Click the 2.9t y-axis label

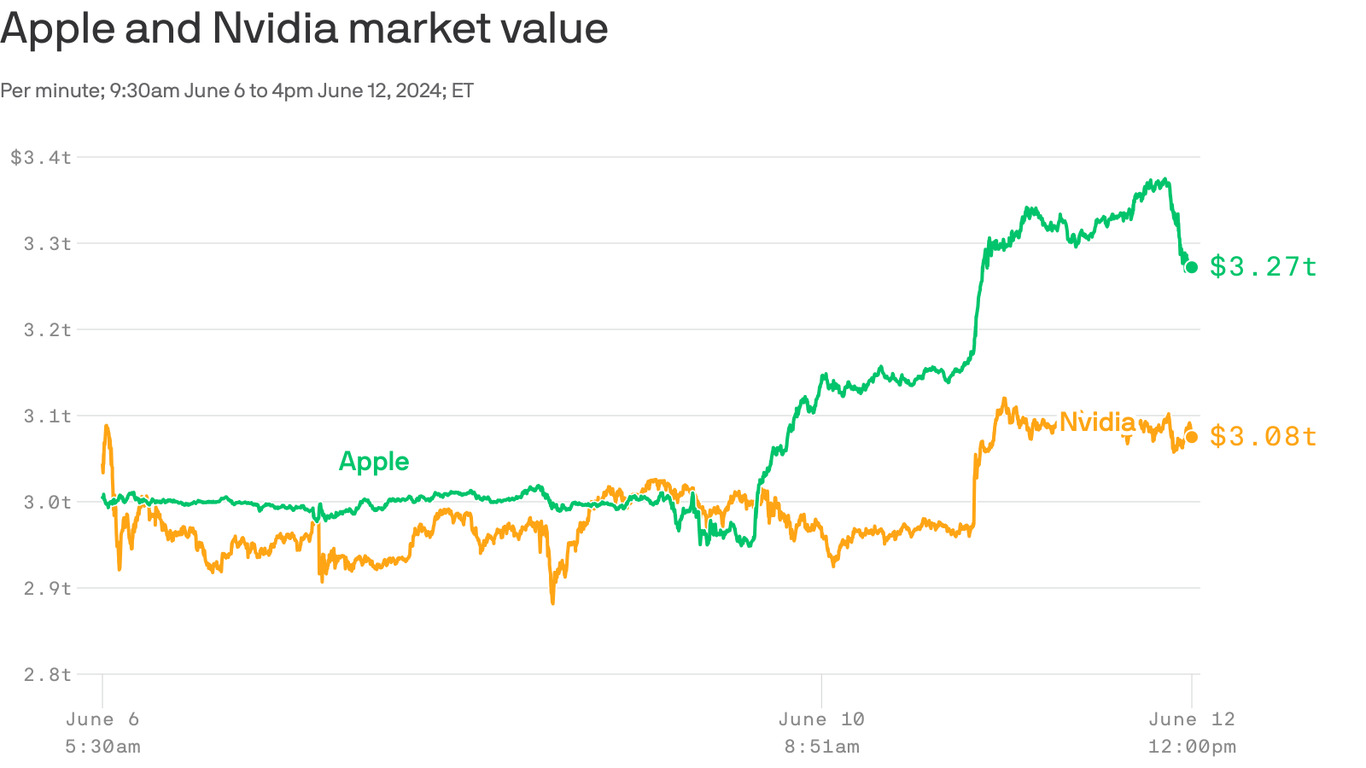click(47, 588)
